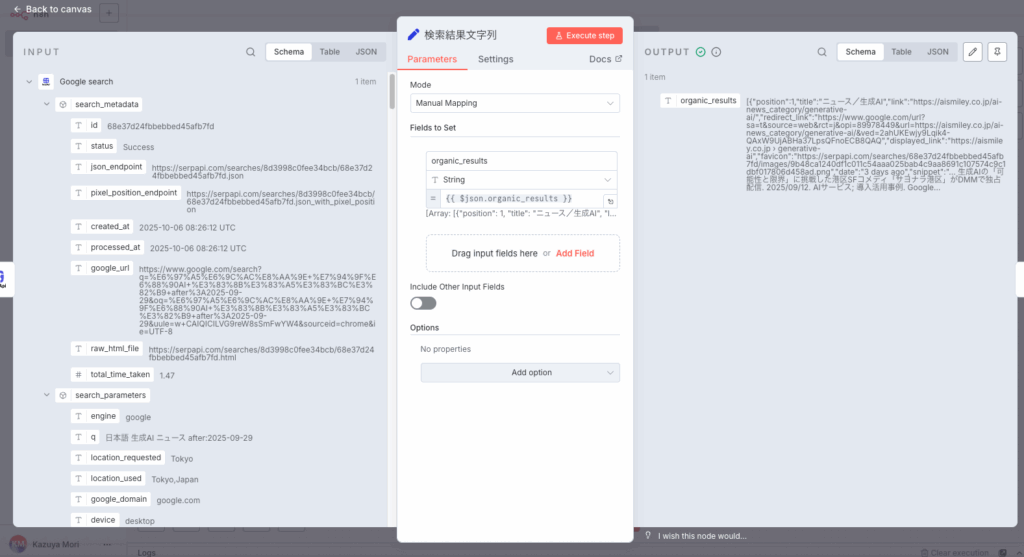Click the green success check icon by OUTPUT
The height and width of the screenshot is (557, 1024).
(x=701, y=52)
